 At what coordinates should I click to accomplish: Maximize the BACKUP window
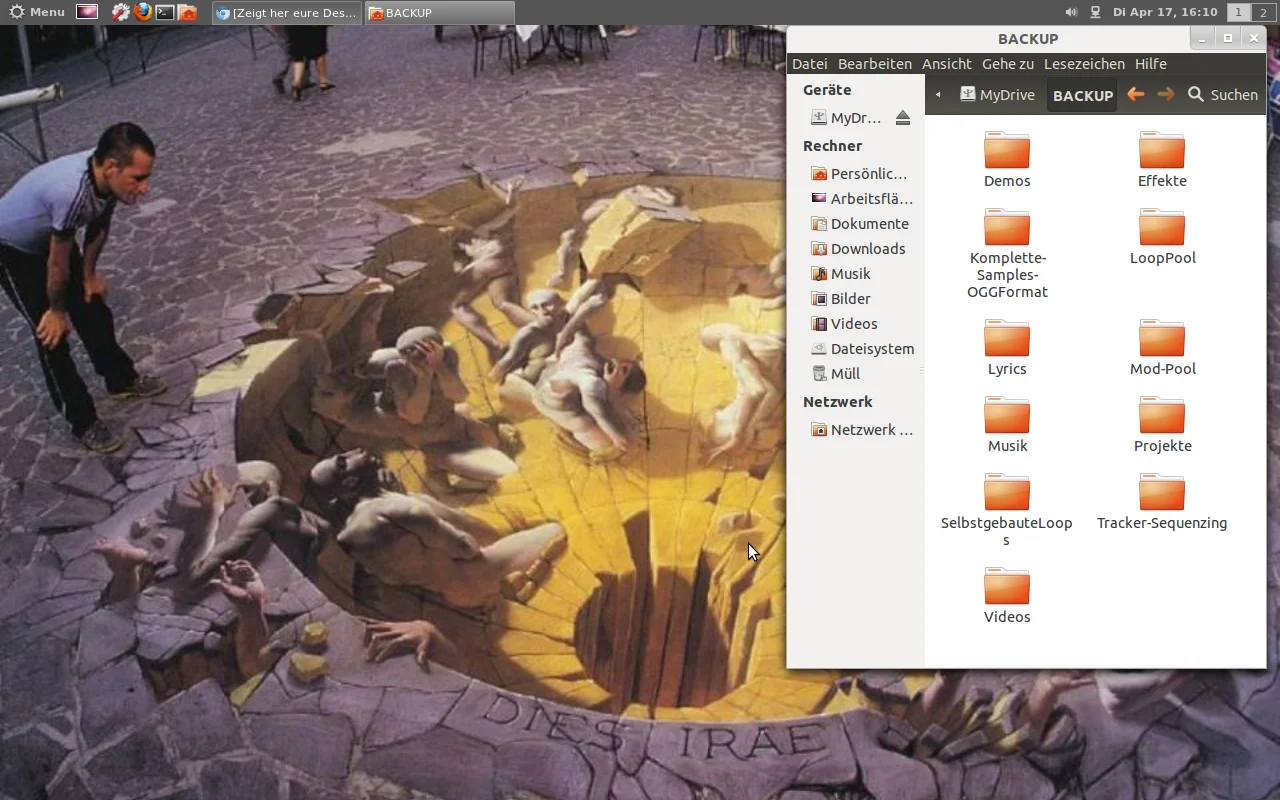point(1228,39)
